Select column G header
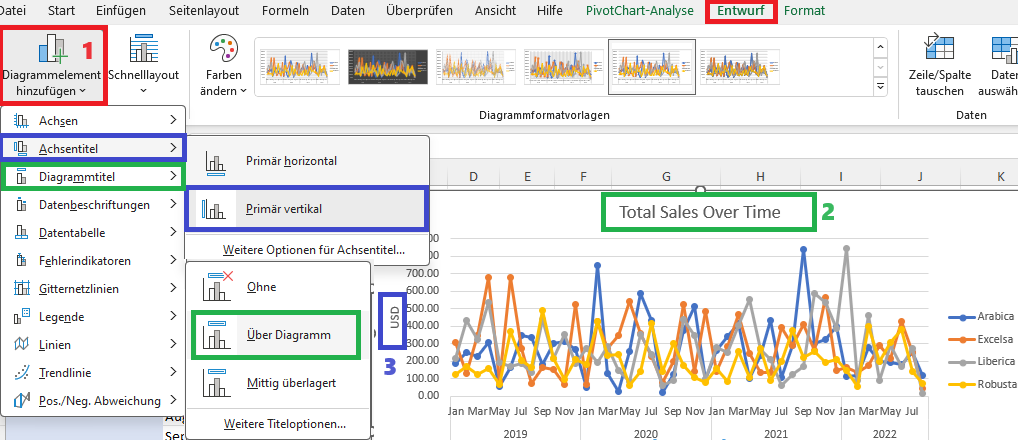 (x=666, y=176)
